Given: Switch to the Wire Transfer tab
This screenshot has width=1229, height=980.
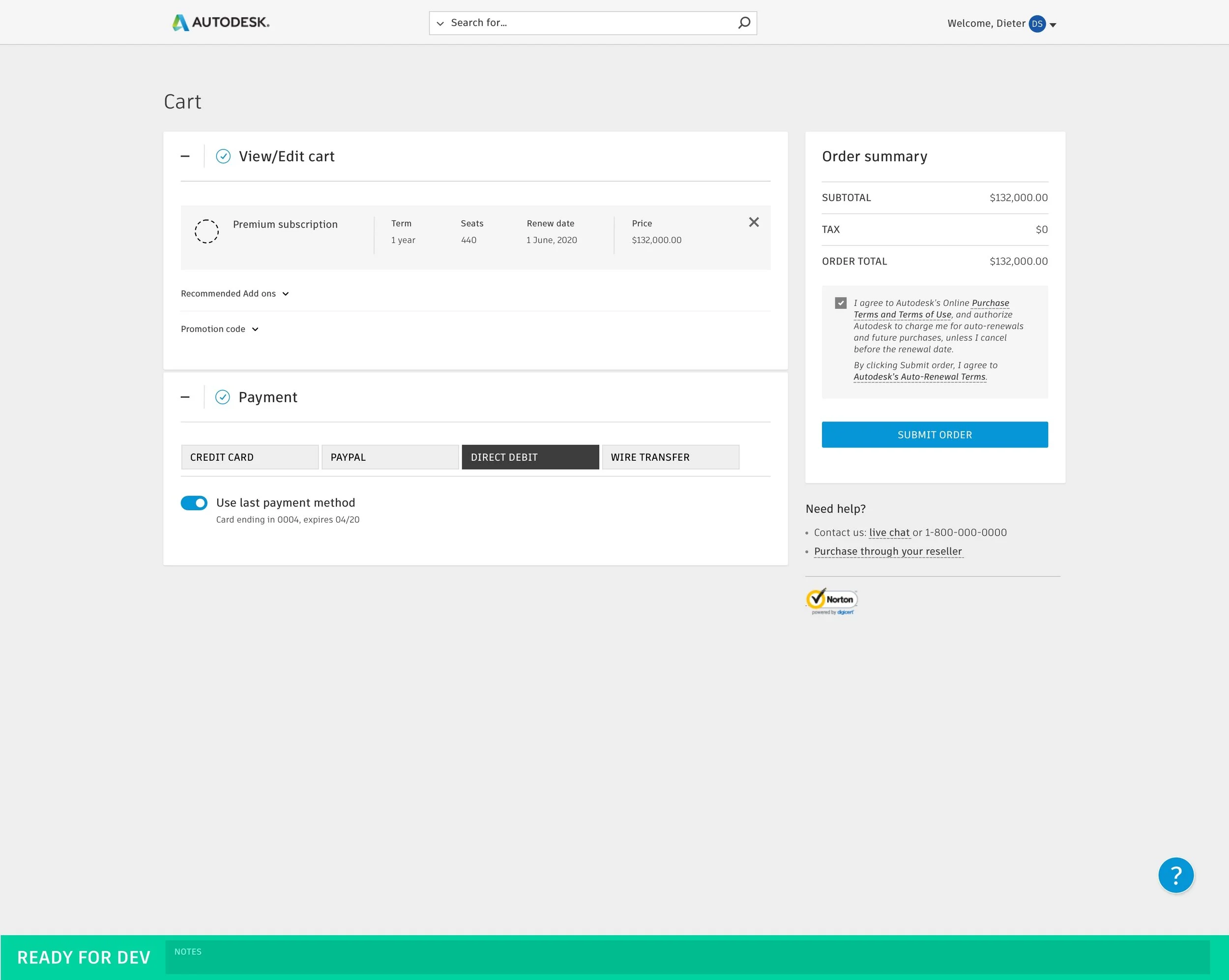Looking at the screenshot, I should [x=671, y=457].
